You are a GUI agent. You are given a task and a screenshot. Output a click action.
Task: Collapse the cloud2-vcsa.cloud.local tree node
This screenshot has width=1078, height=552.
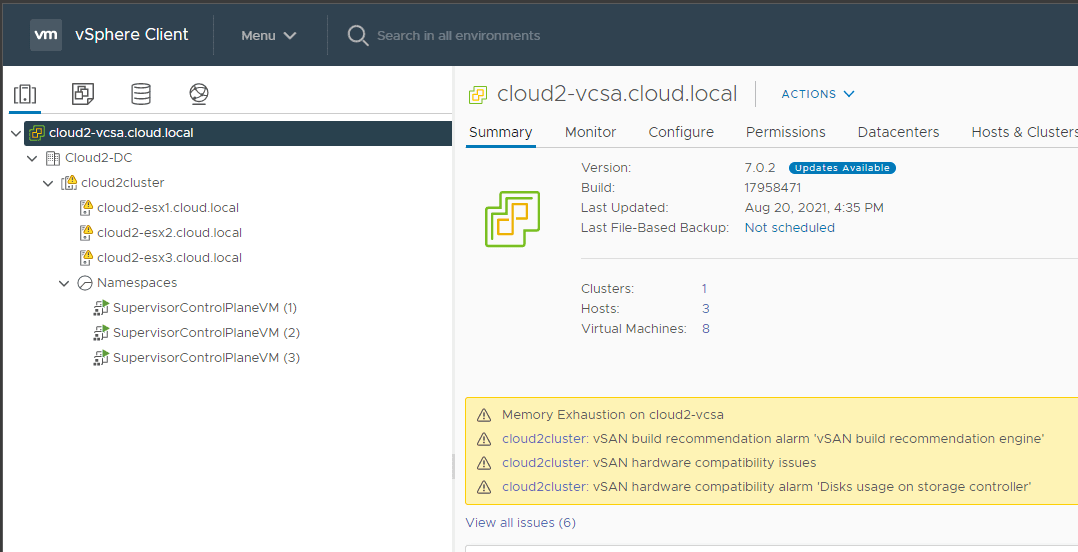click(x=15, y=133)
